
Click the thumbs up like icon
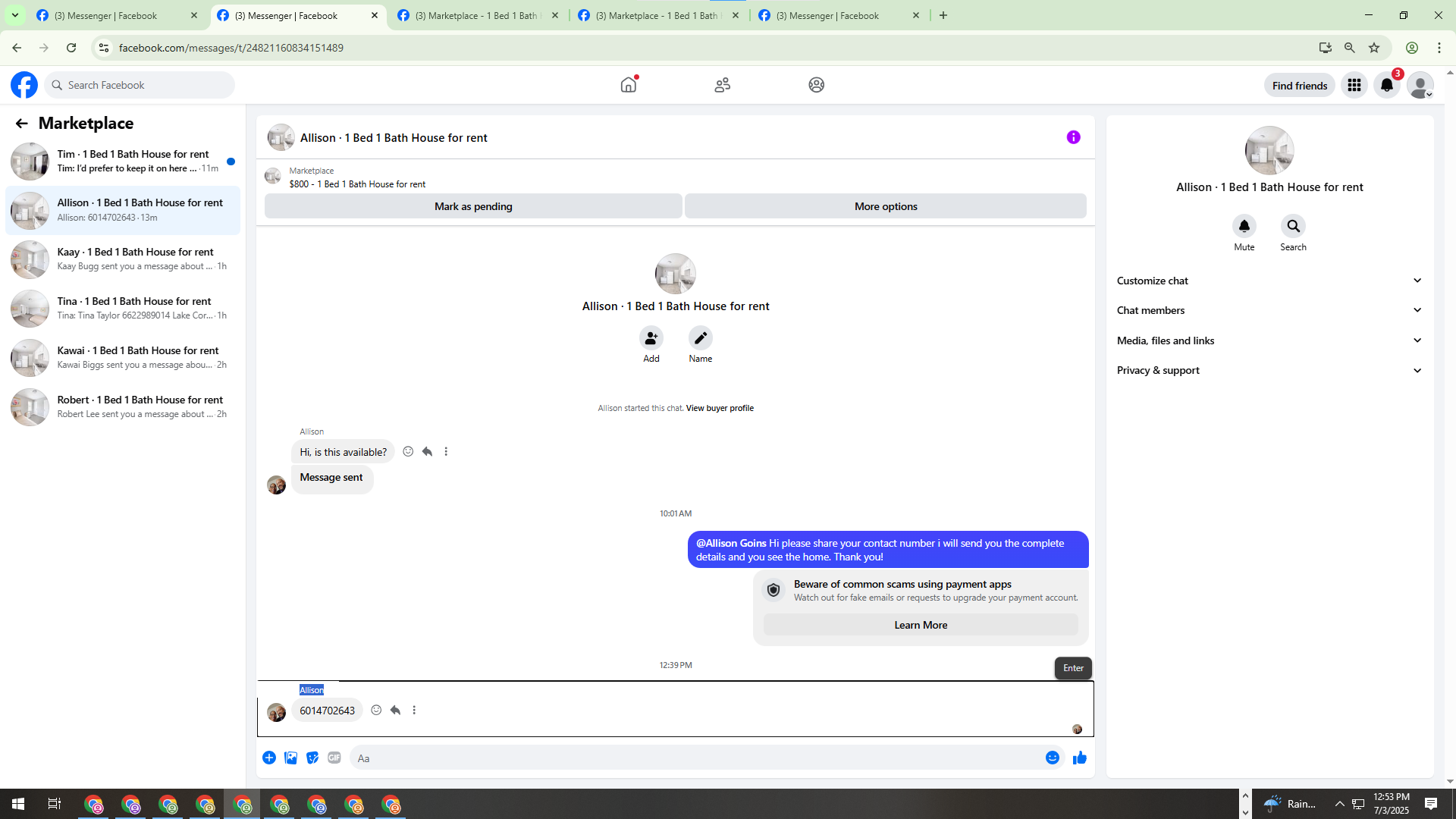pos(1079,758)
